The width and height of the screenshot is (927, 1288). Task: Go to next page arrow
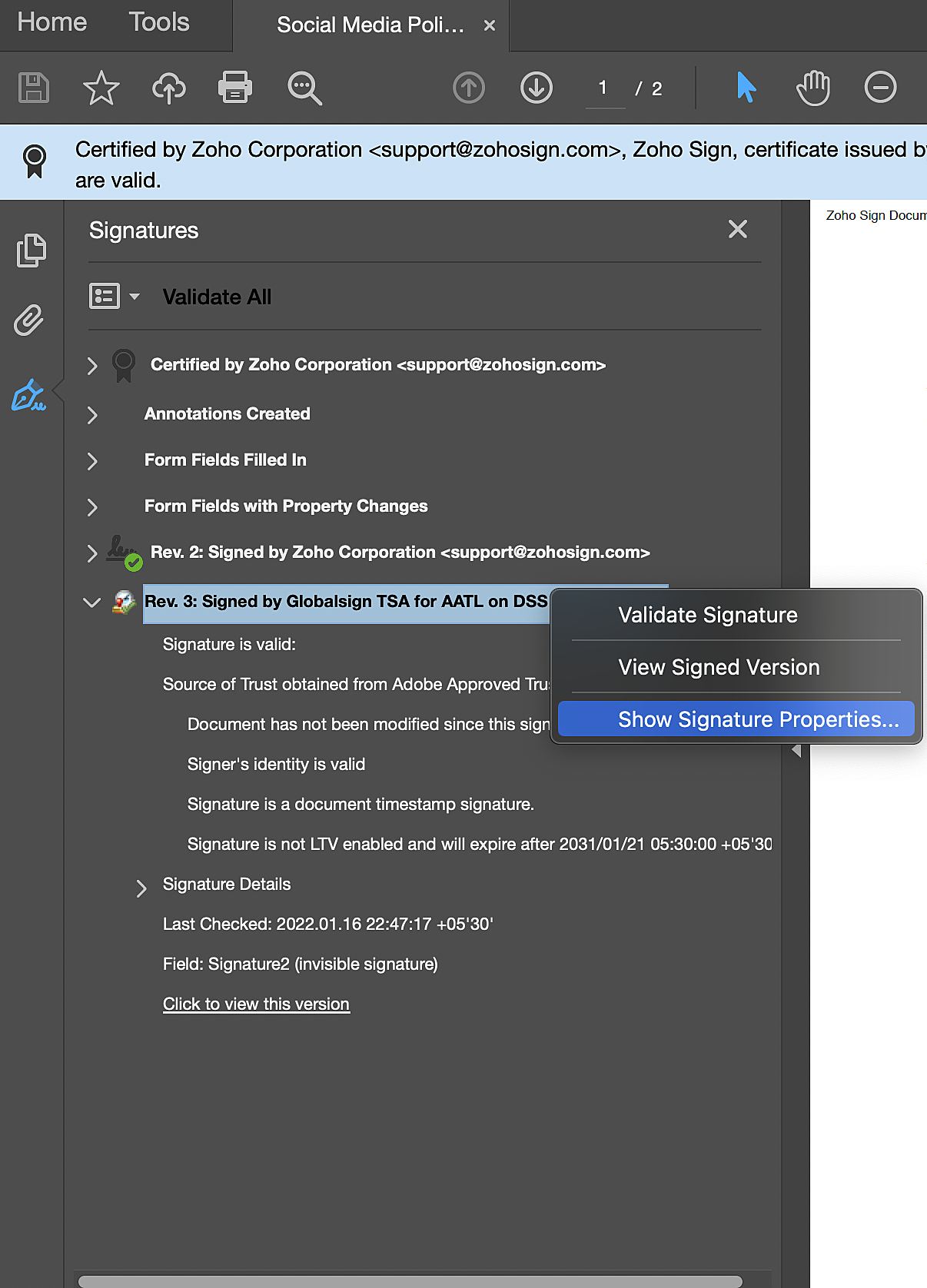(537, 88)
